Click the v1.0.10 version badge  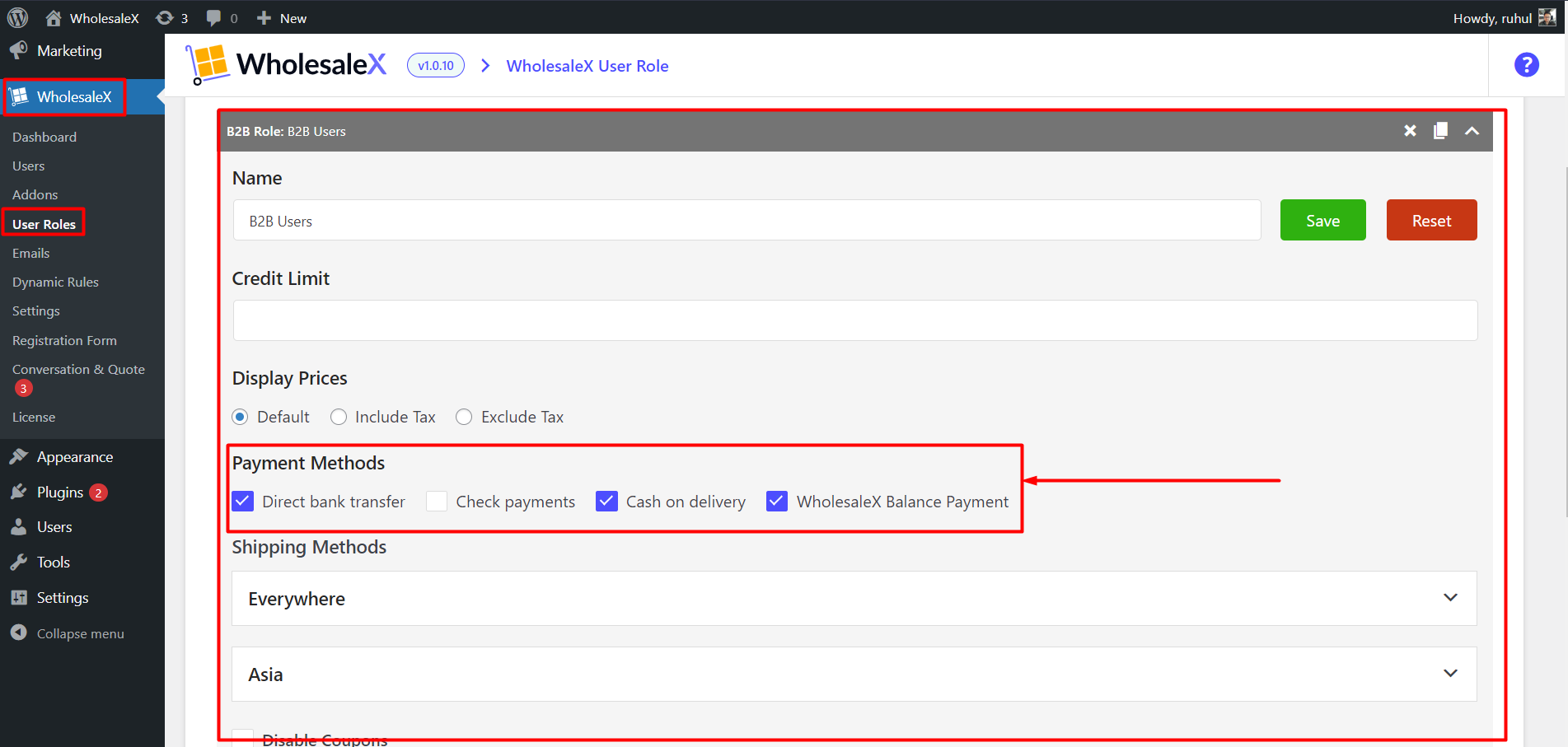(x=436, y=65)
